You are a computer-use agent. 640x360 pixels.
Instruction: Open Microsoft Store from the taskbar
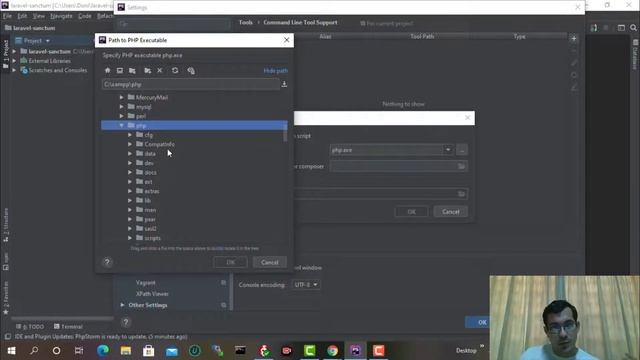(149, 351)
